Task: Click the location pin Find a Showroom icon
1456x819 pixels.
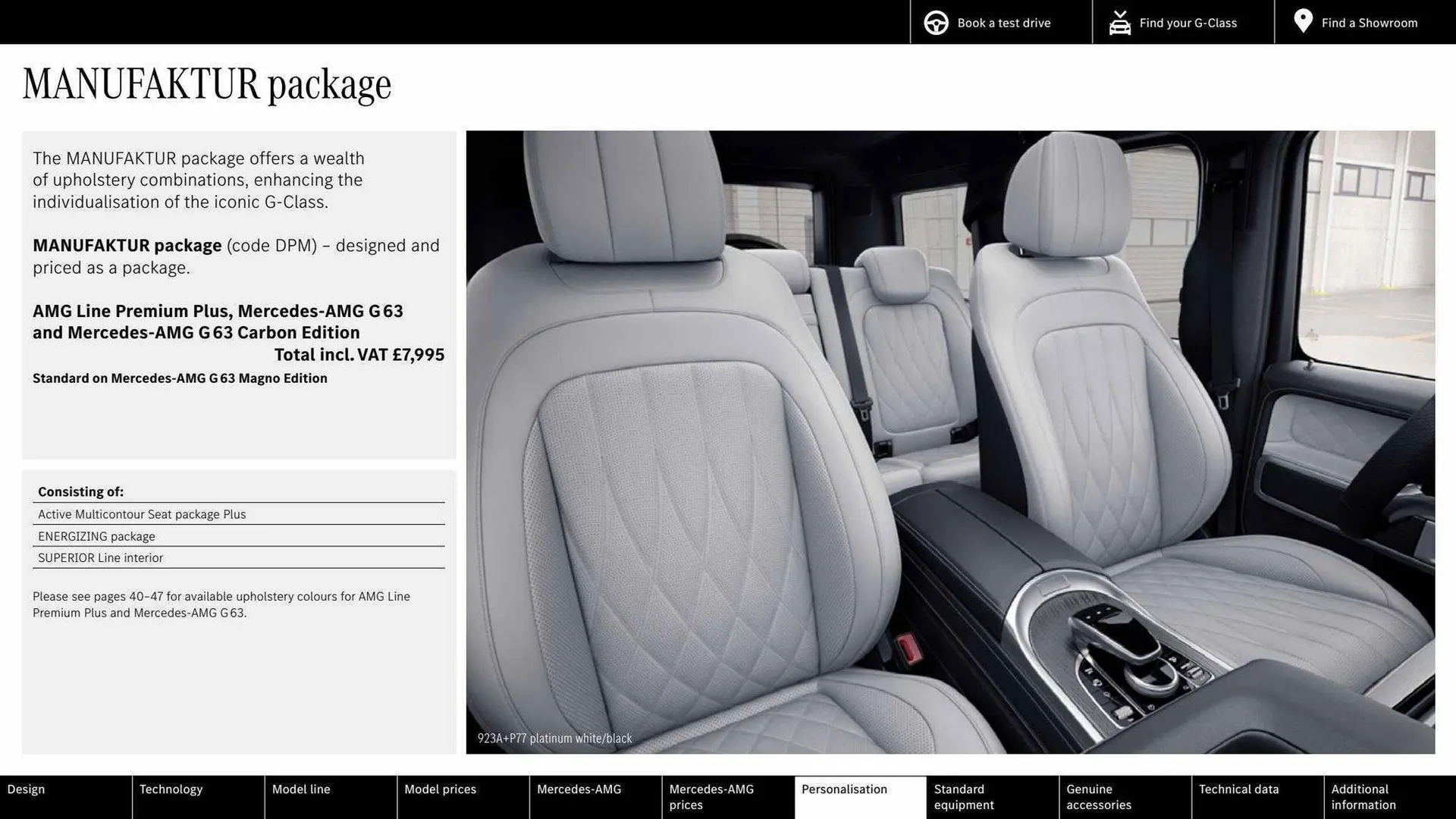Action: [x=1303, y=20]
